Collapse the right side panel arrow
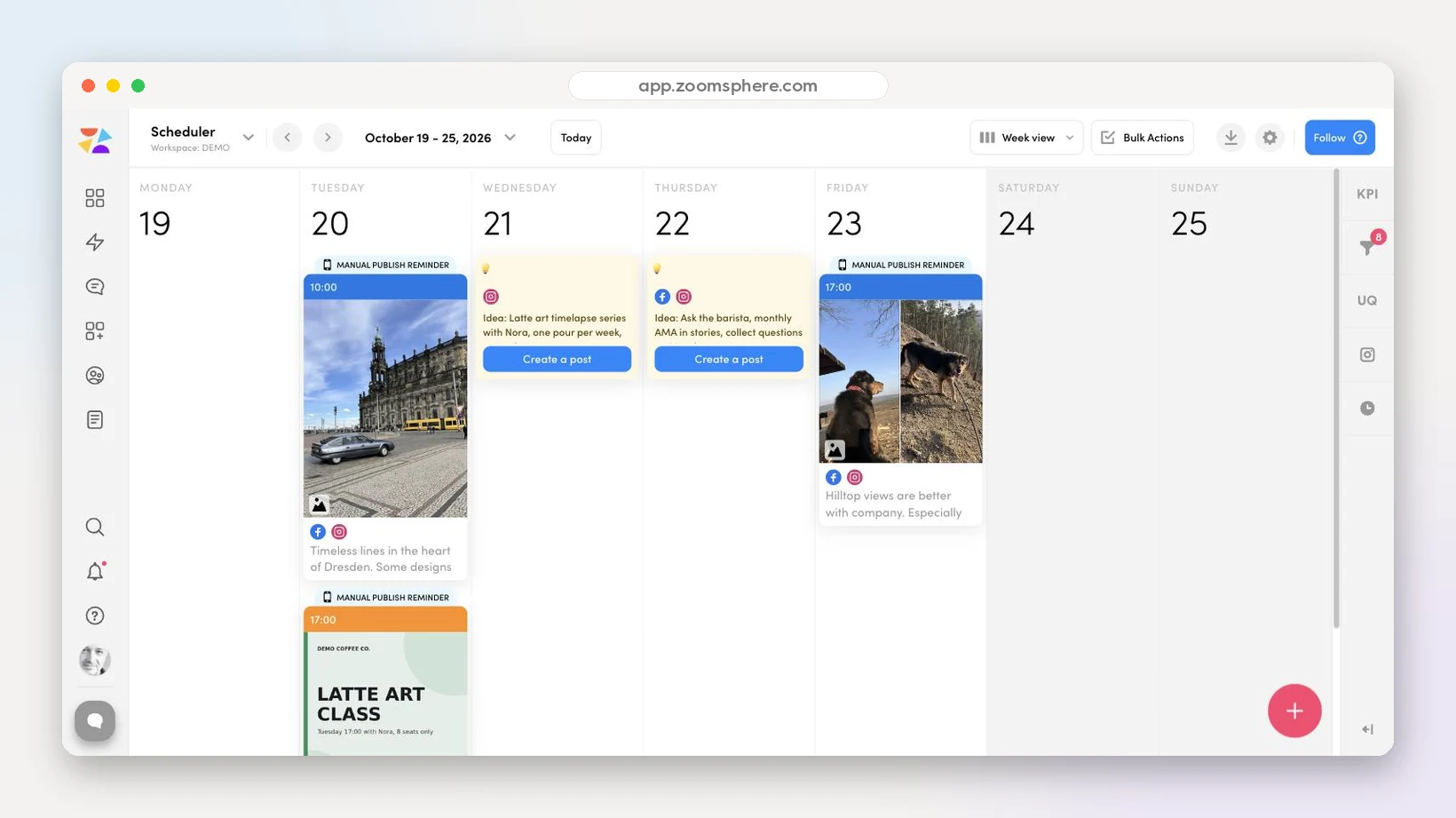The height and width of the screenshot is (818, 1456). click(x=1367, y=729)
